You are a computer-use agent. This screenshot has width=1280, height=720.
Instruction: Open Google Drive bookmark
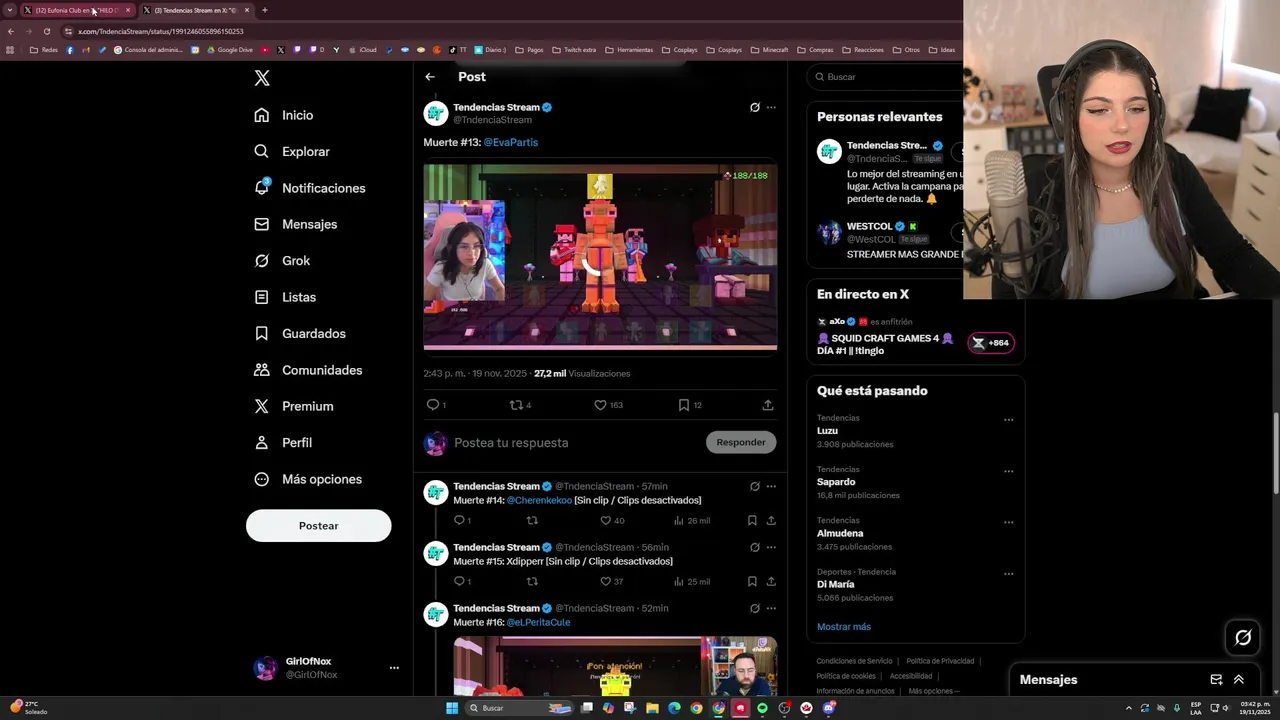230,50
